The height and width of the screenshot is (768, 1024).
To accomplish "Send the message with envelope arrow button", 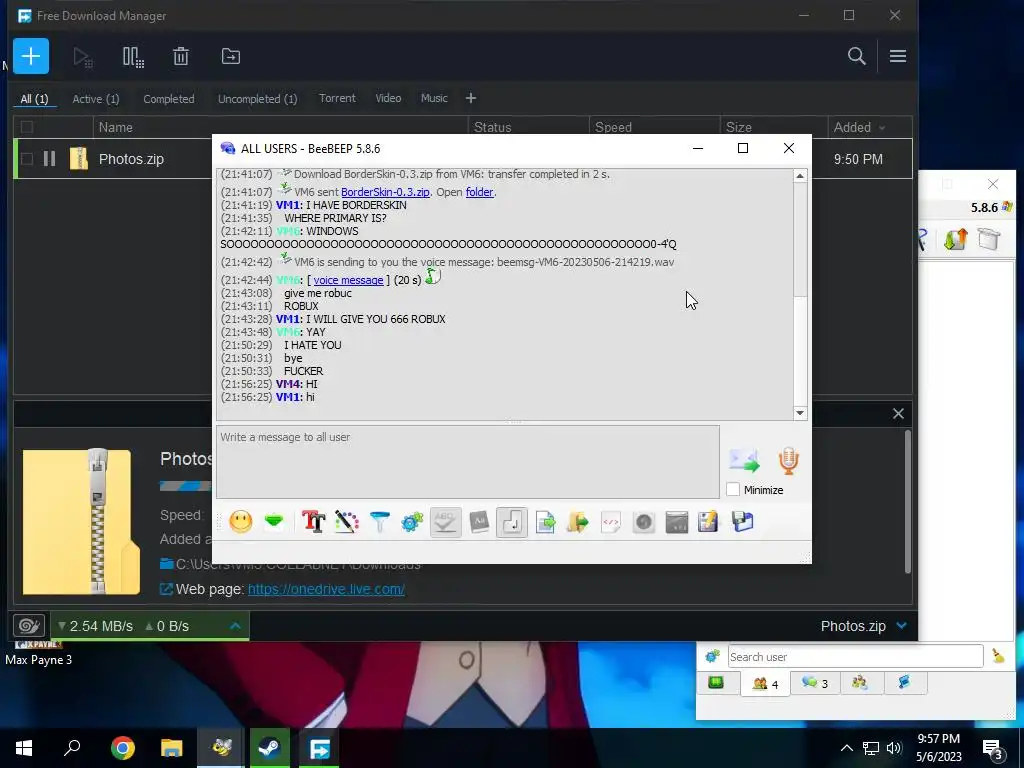I will (x=744, y=461).
